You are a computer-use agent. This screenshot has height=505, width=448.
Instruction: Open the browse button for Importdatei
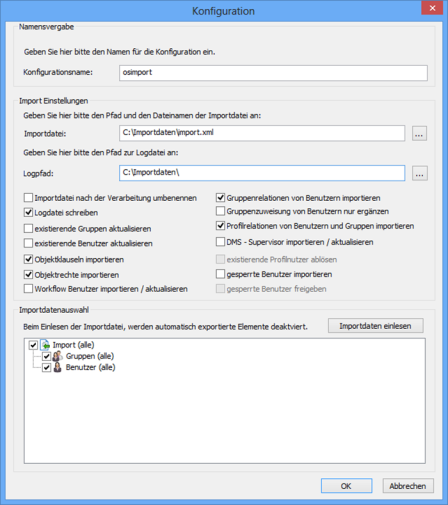[419, 134]
